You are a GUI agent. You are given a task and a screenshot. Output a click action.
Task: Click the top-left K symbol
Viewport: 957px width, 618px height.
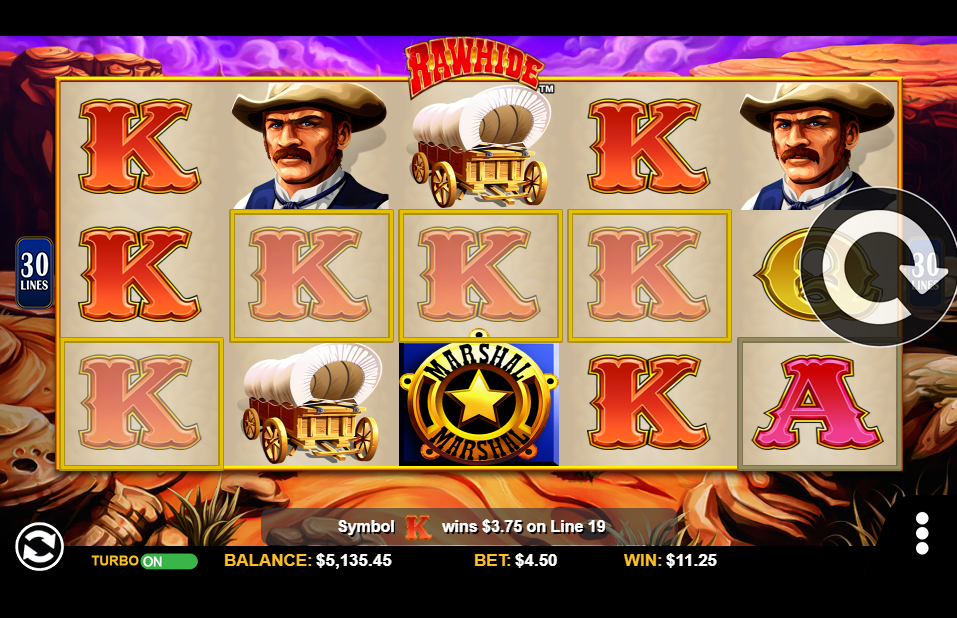coord(139,146)
